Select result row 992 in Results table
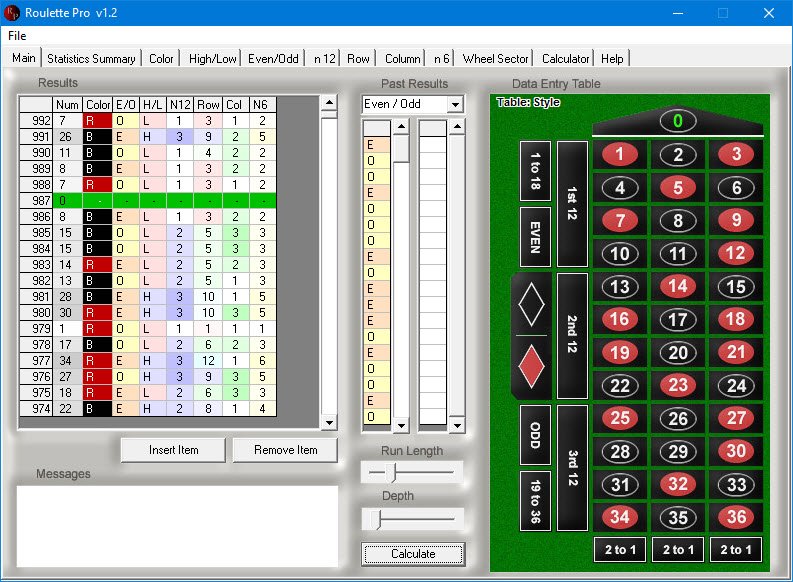The height and width of the screenshot is (582, 793). (148, 121)
